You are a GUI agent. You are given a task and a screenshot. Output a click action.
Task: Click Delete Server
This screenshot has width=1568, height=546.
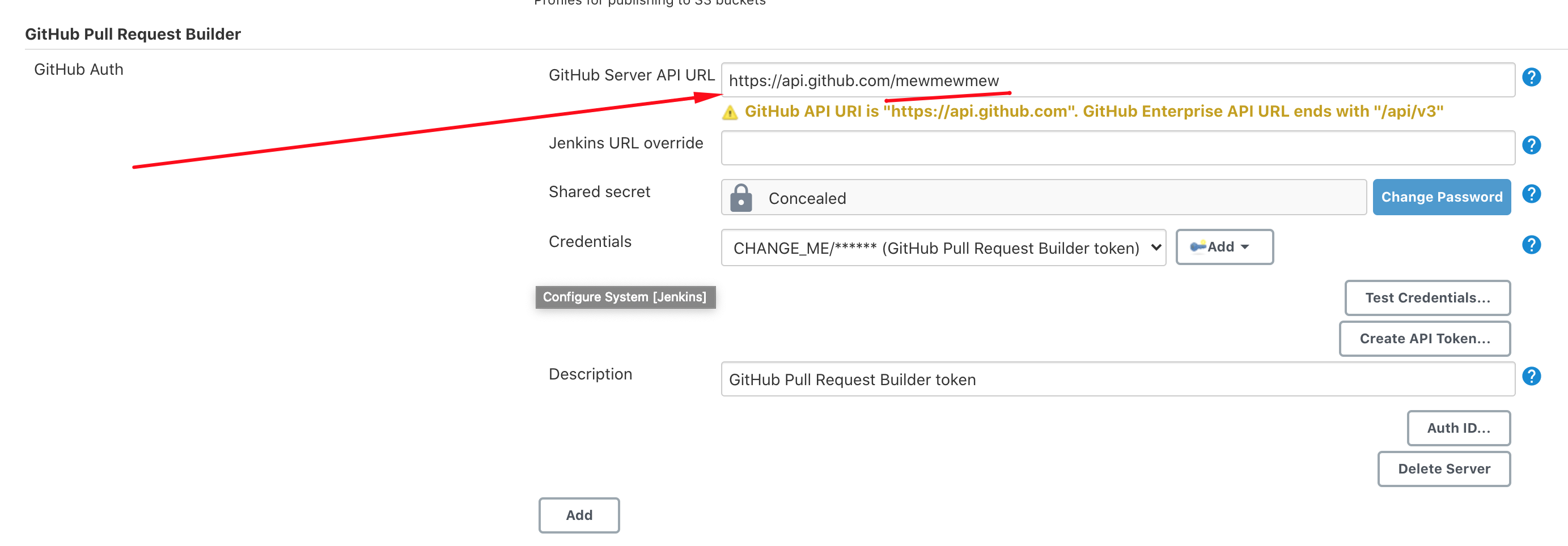pos(1444,469)
